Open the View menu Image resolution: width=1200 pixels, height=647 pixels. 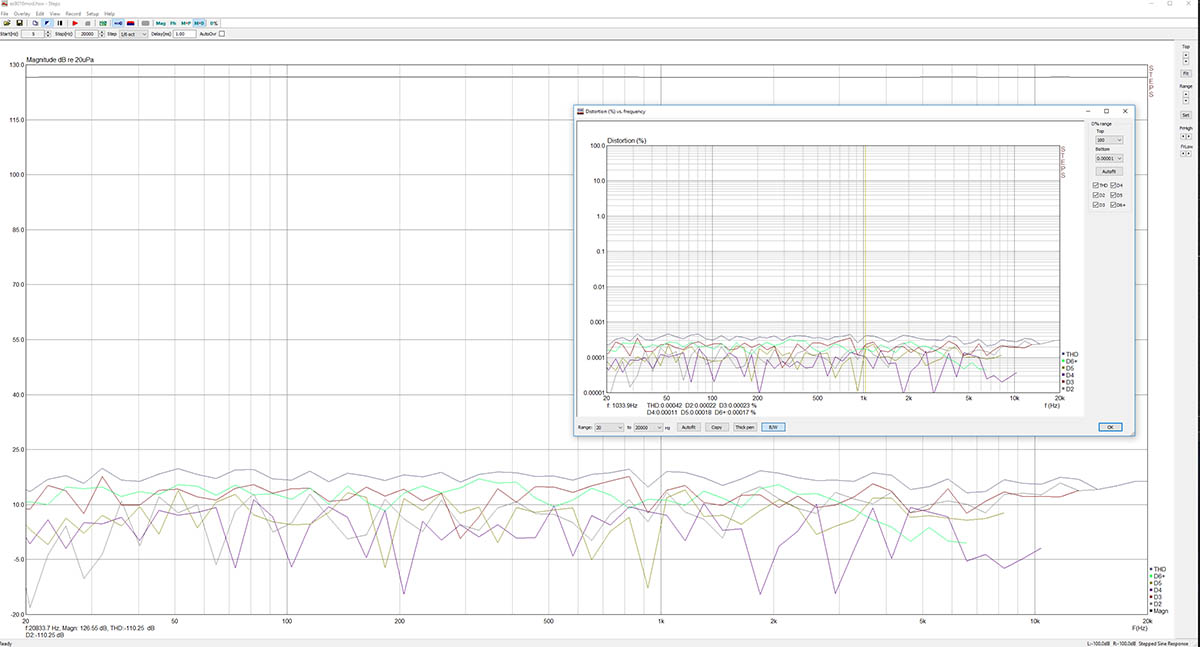point(55,14)
